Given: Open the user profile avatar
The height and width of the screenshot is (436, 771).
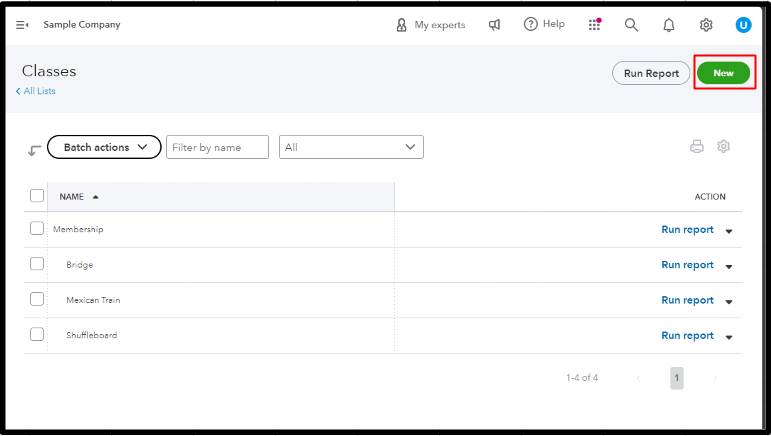Looking at the screenshot, I should 743,25.
